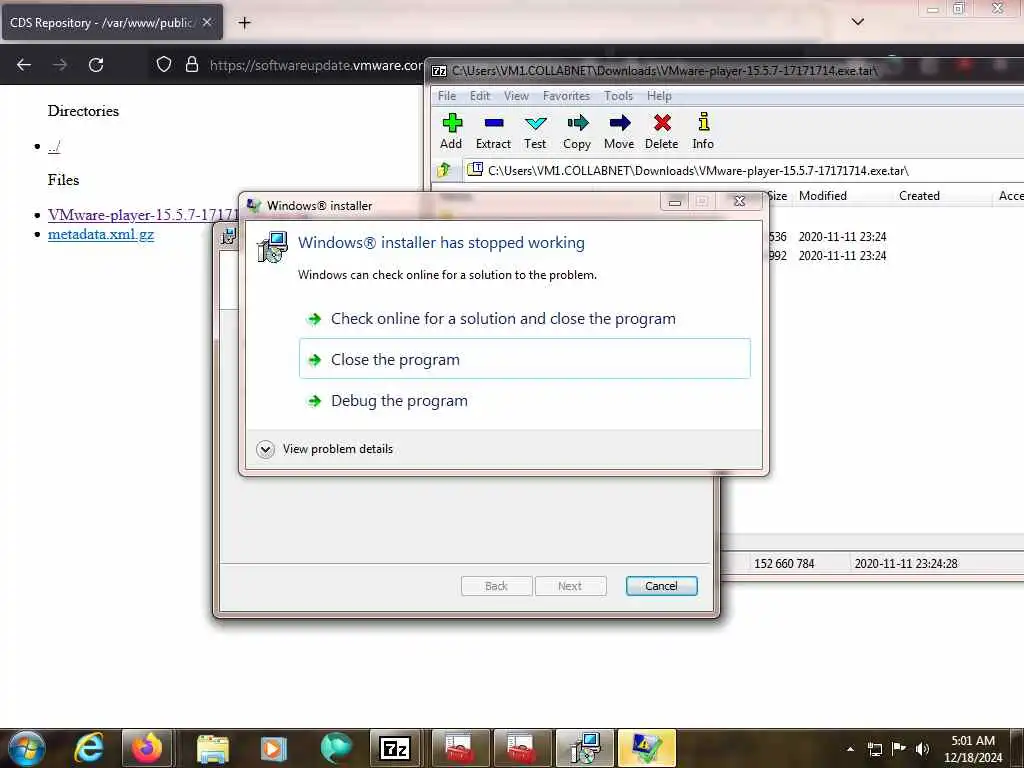1024x768 pixels.
Task: Click the Info icon in 7-Zip
Action: [x=703, y=131]
